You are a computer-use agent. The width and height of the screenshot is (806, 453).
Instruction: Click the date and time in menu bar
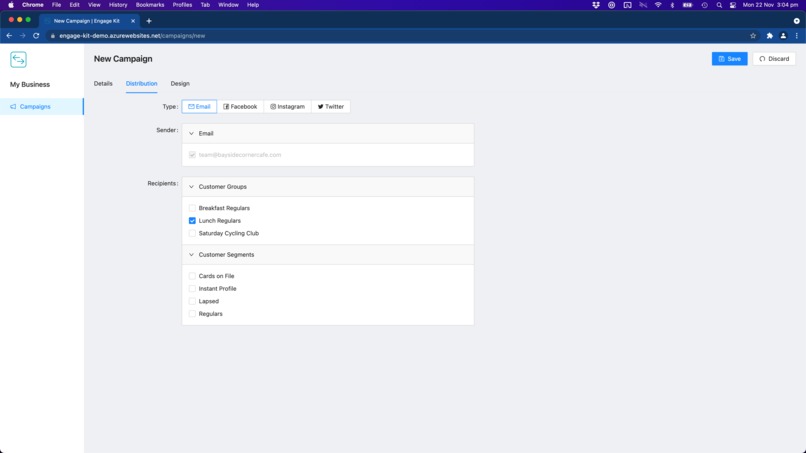click(770, 5)
